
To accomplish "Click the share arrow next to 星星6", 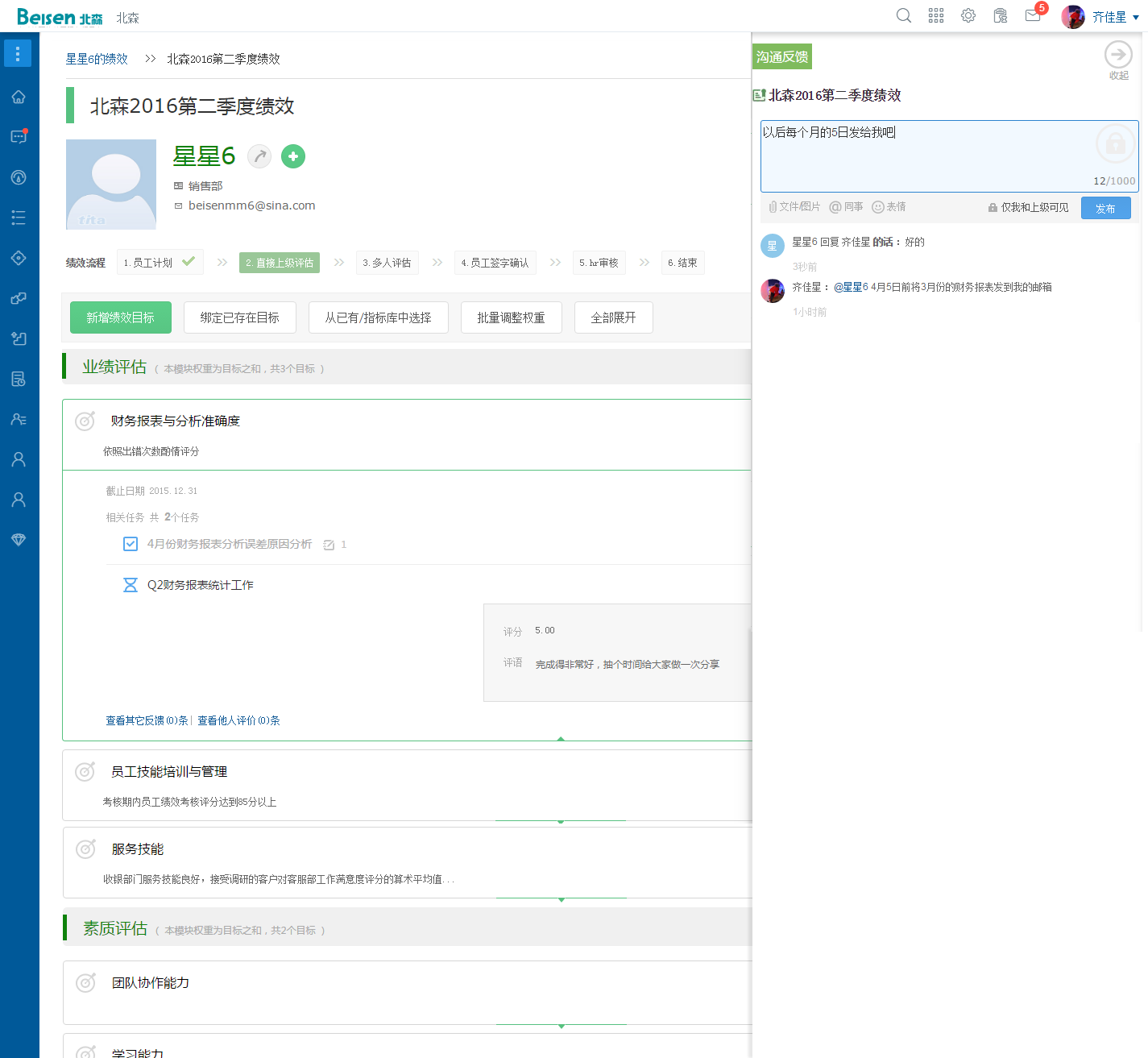I will click(x=259, y=156).
